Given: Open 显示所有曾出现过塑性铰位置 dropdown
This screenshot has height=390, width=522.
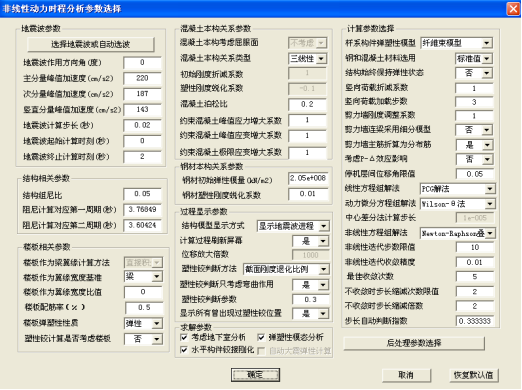Looking at the screenshot, I should [311, 314].
